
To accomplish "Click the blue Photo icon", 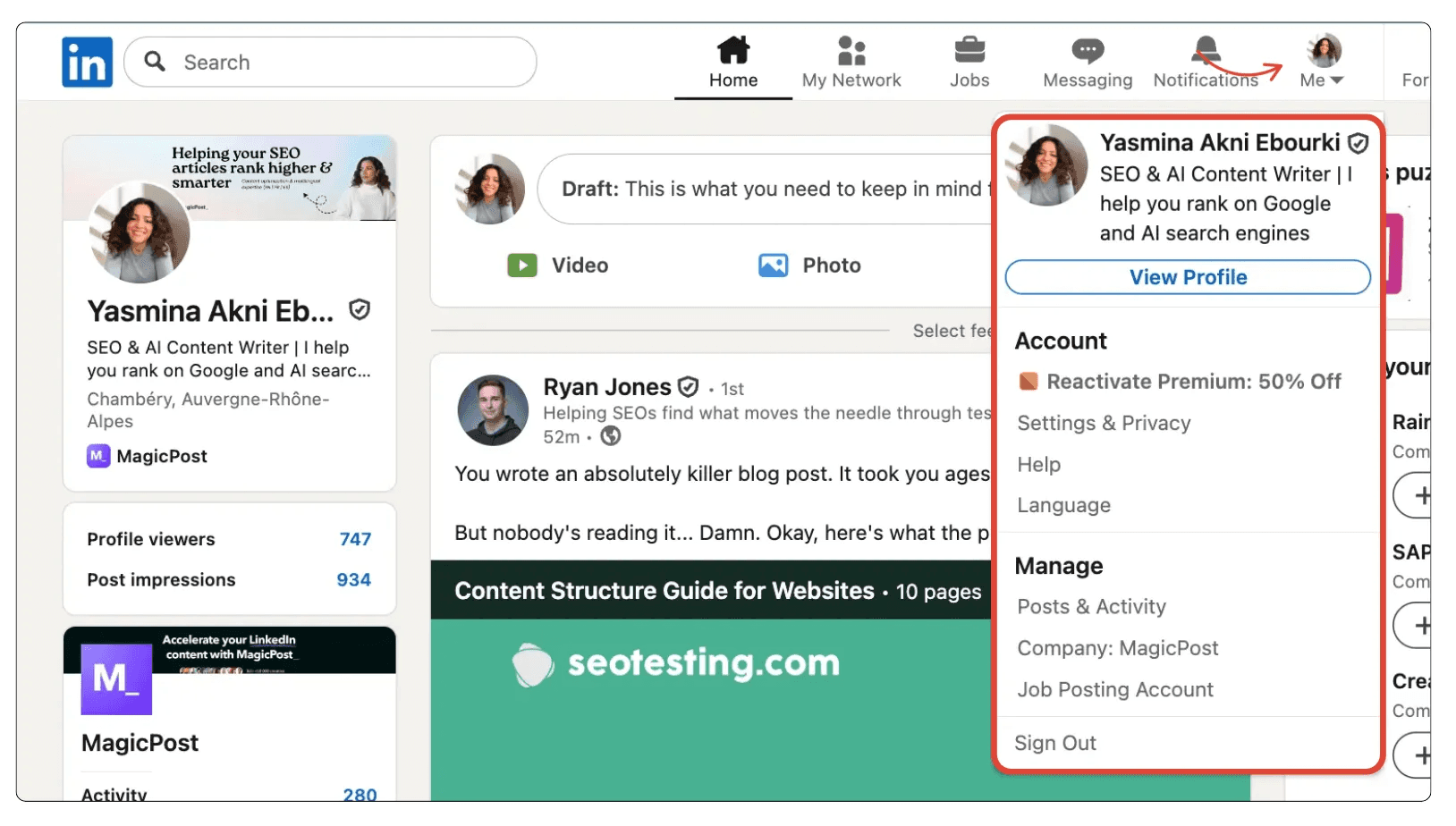I will pos(773,265).
